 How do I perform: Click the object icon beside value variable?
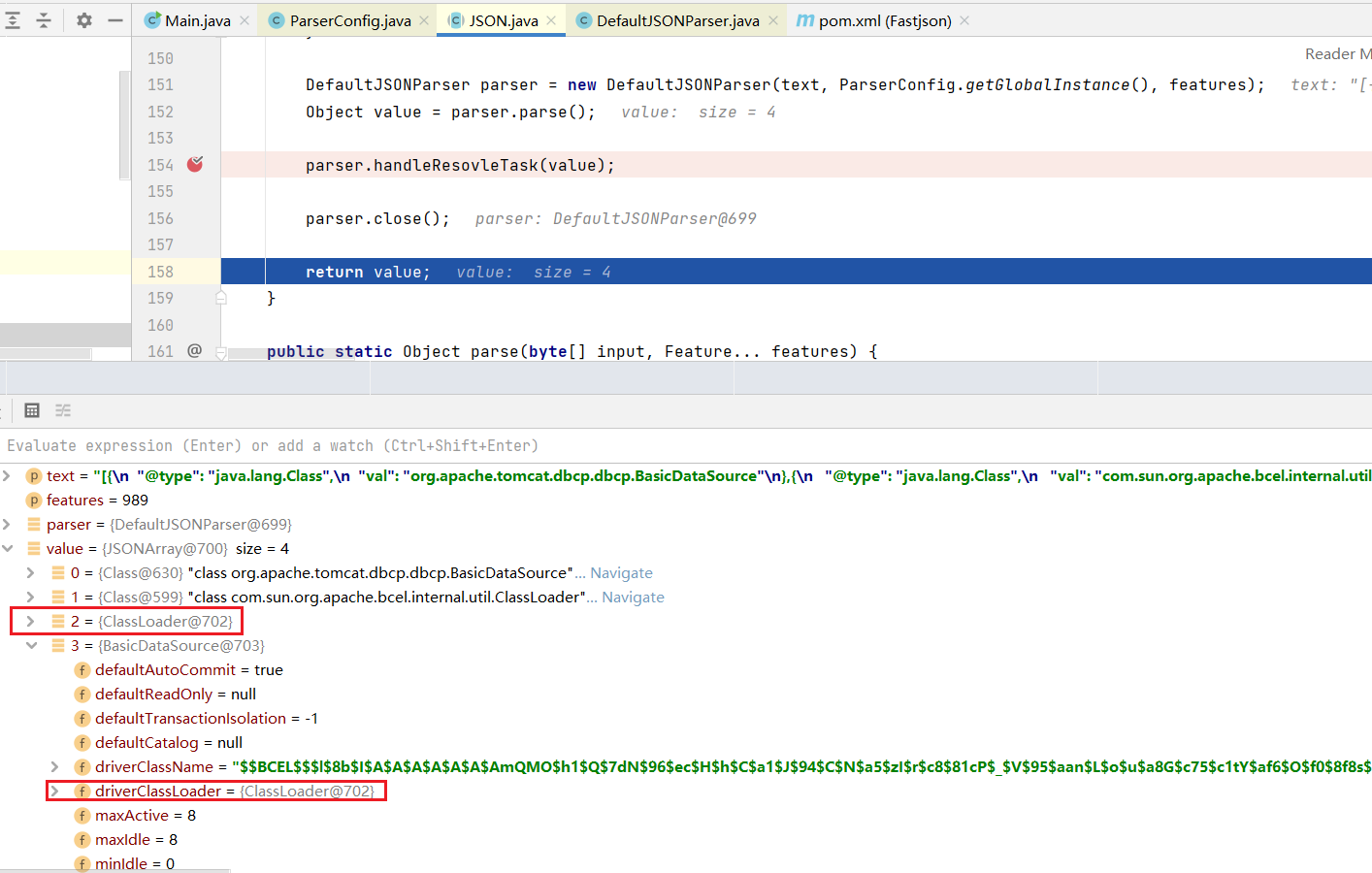pyautogui.click(x=34, y=548)
